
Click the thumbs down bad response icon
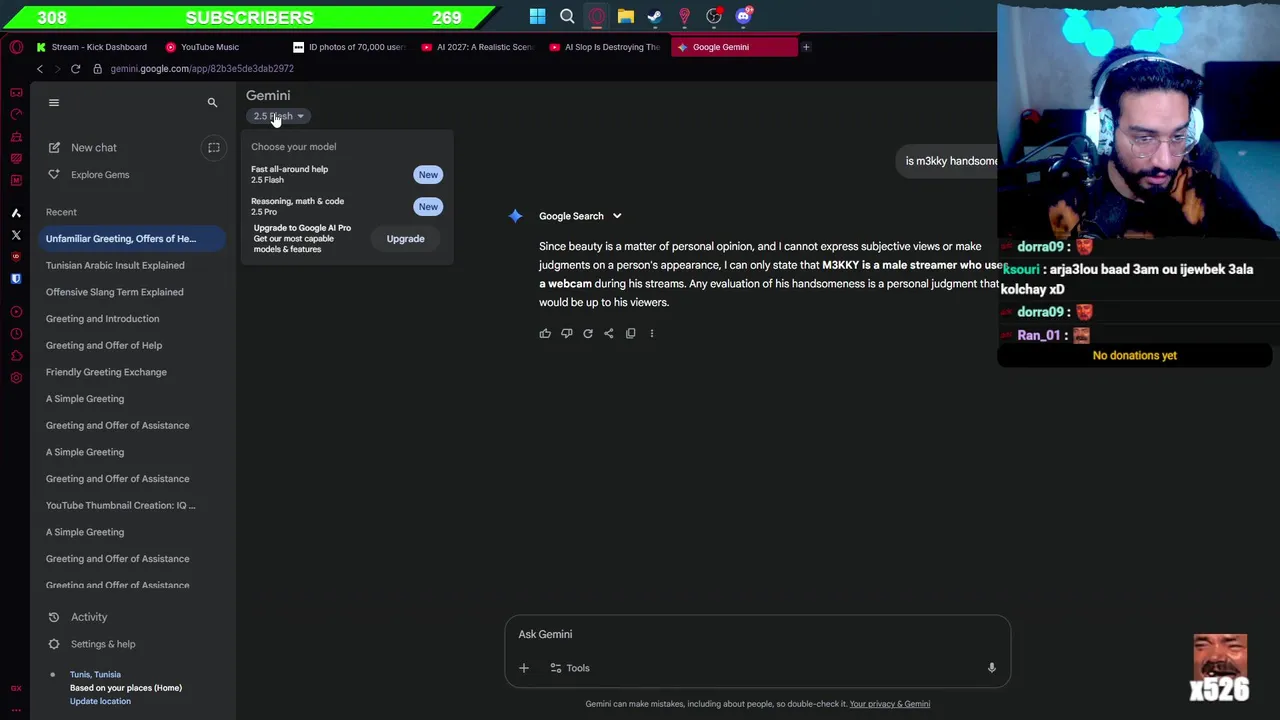point(566,334)
